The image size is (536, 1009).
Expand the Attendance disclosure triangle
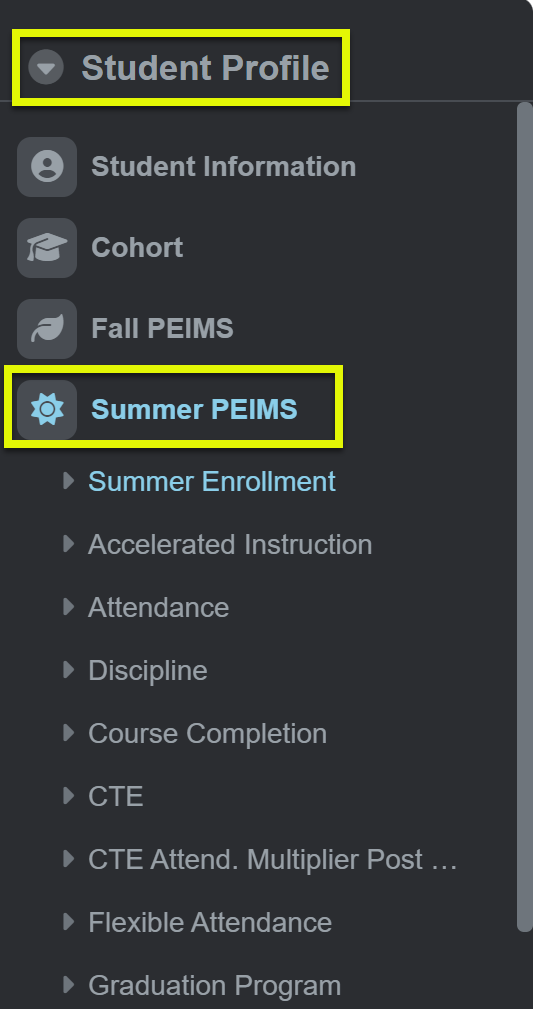tap(69, 607)
